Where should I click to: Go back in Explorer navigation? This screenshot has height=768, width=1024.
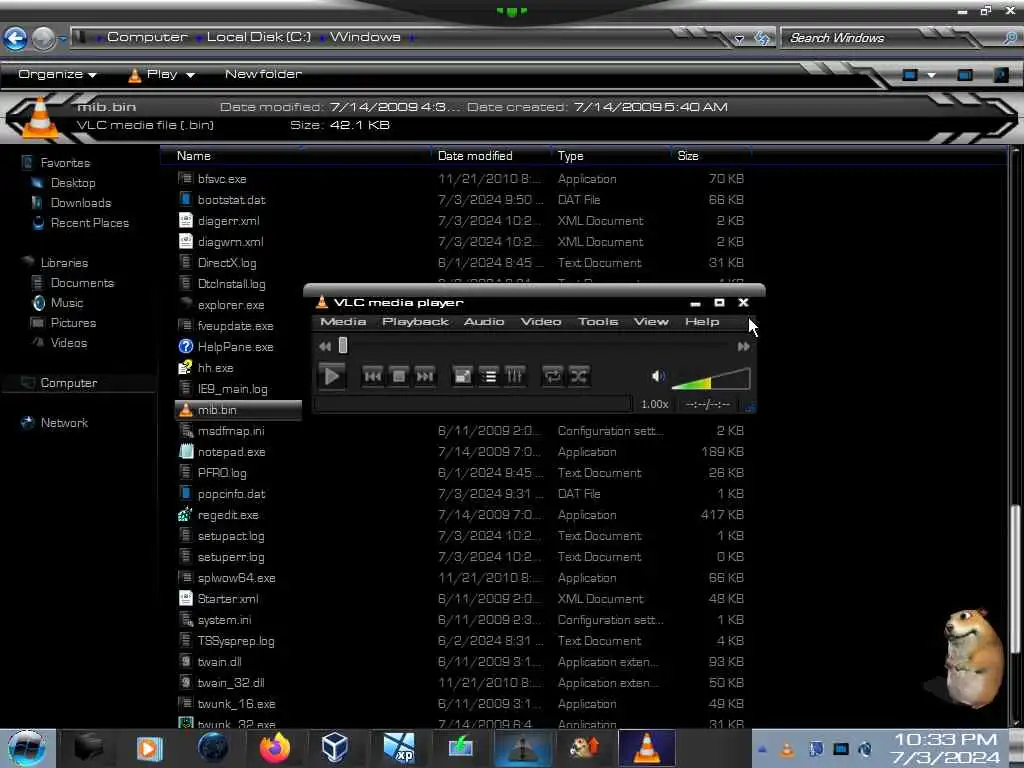click(16, 39)
